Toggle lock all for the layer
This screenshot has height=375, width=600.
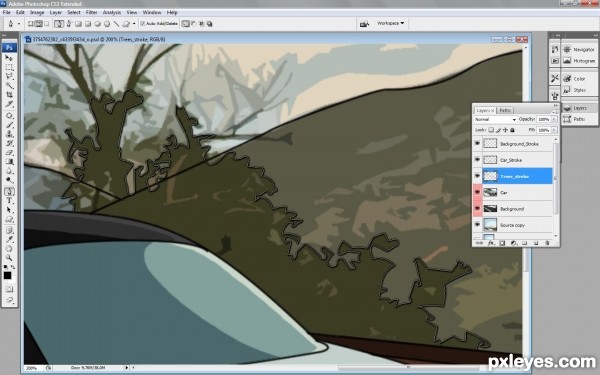click(512, 130)
